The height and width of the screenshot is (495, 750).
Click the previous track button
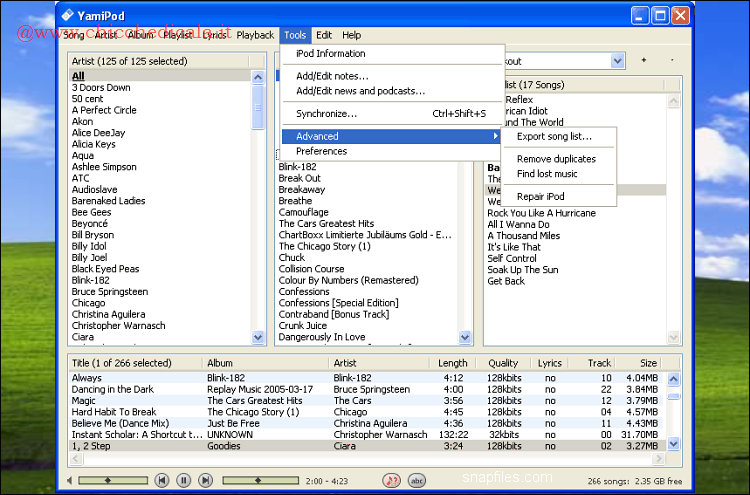click(163, 481)
